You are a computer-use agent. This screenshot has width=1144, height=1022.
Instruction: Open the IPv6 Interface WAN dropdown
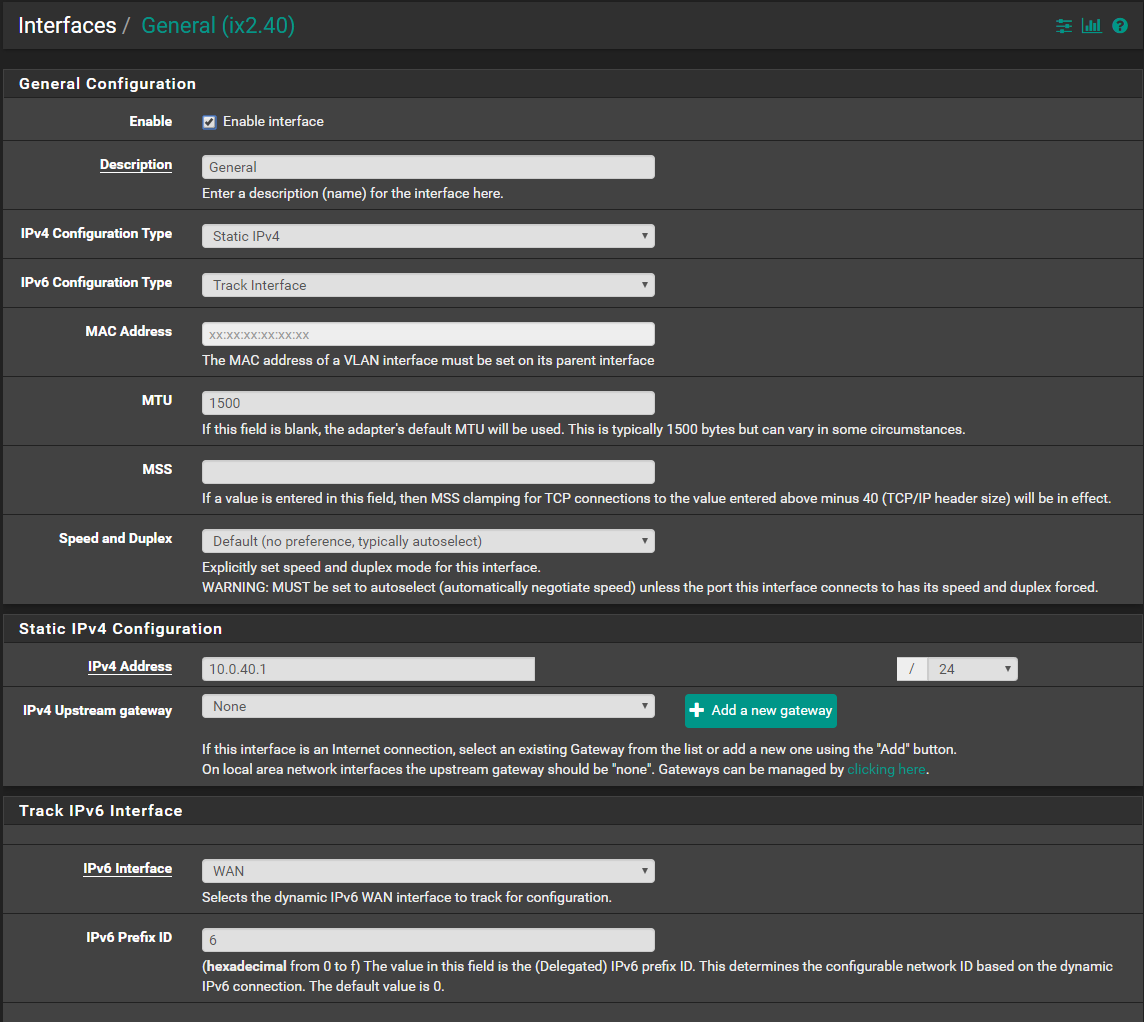[428, 871]
